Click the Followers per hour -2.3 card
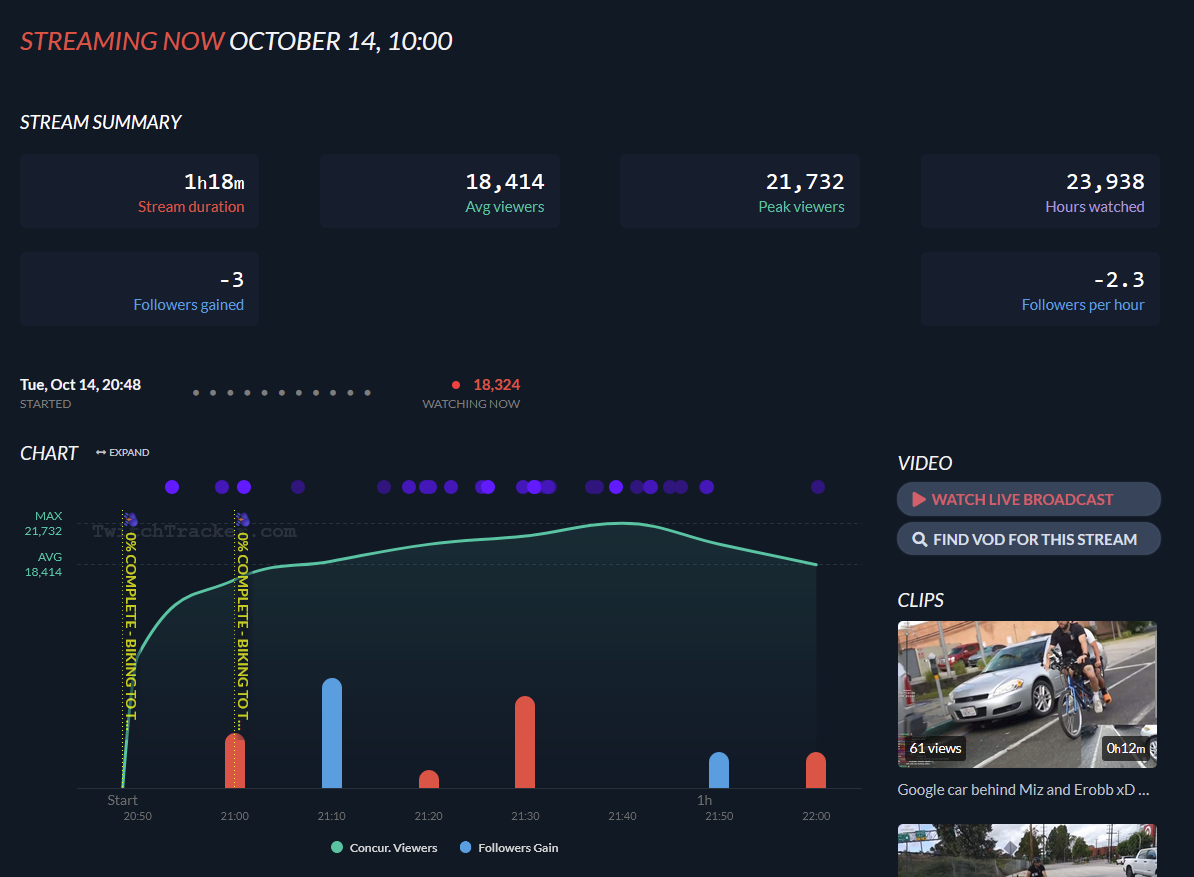 pos(1040,289)
